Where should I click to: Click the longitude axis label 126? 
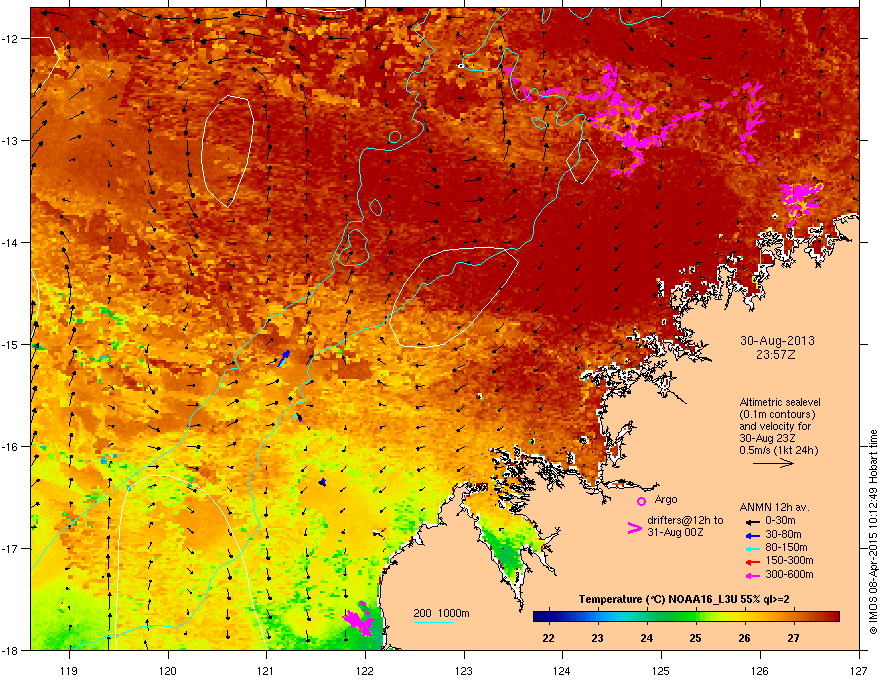tap(760, 670)
